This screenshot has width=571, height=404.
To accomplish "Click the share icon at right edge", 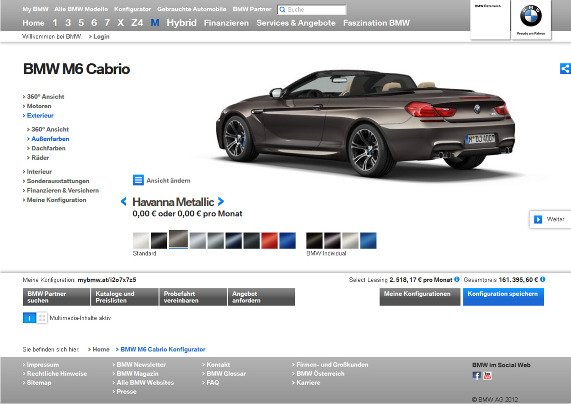I will pos(565,68).
